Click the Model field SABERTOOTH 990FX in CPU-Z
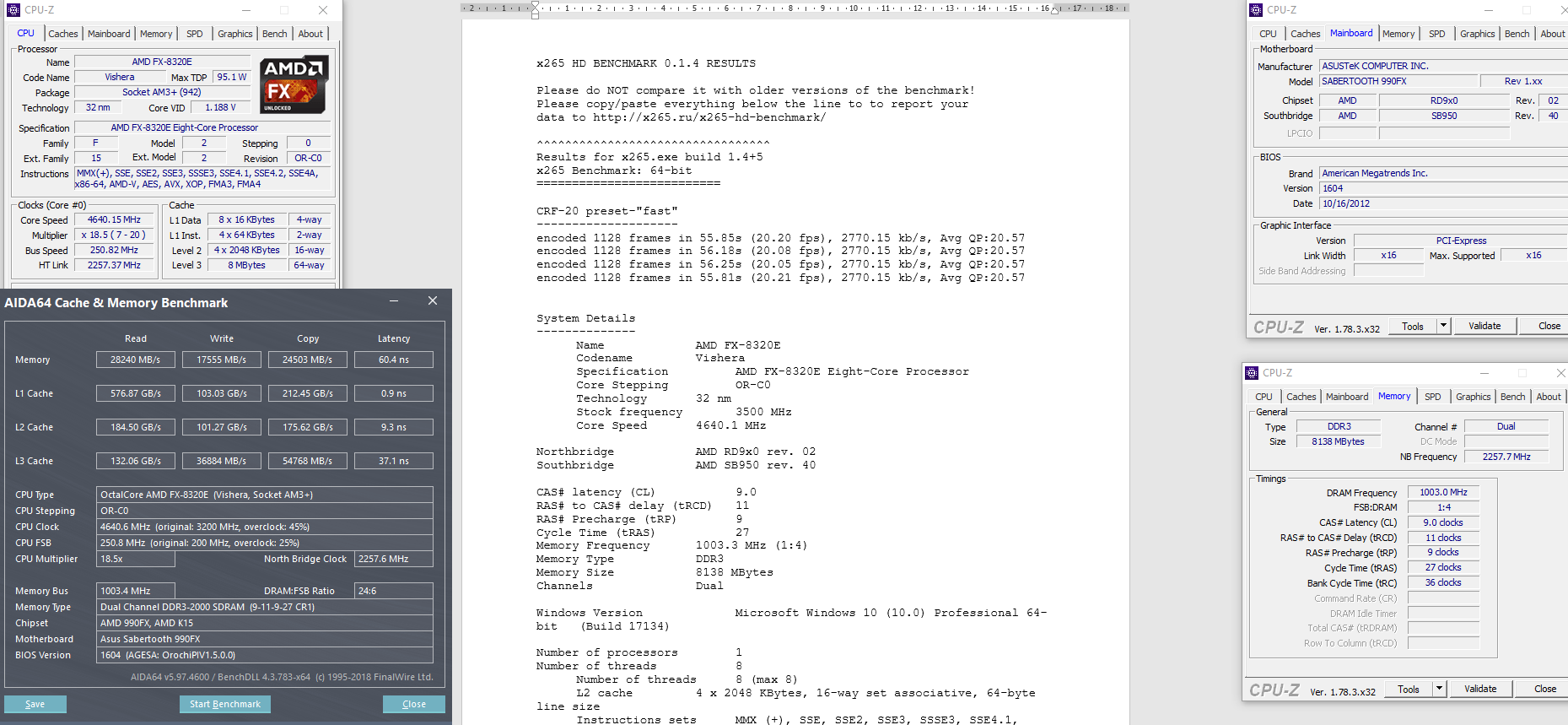 [1399, 81]
